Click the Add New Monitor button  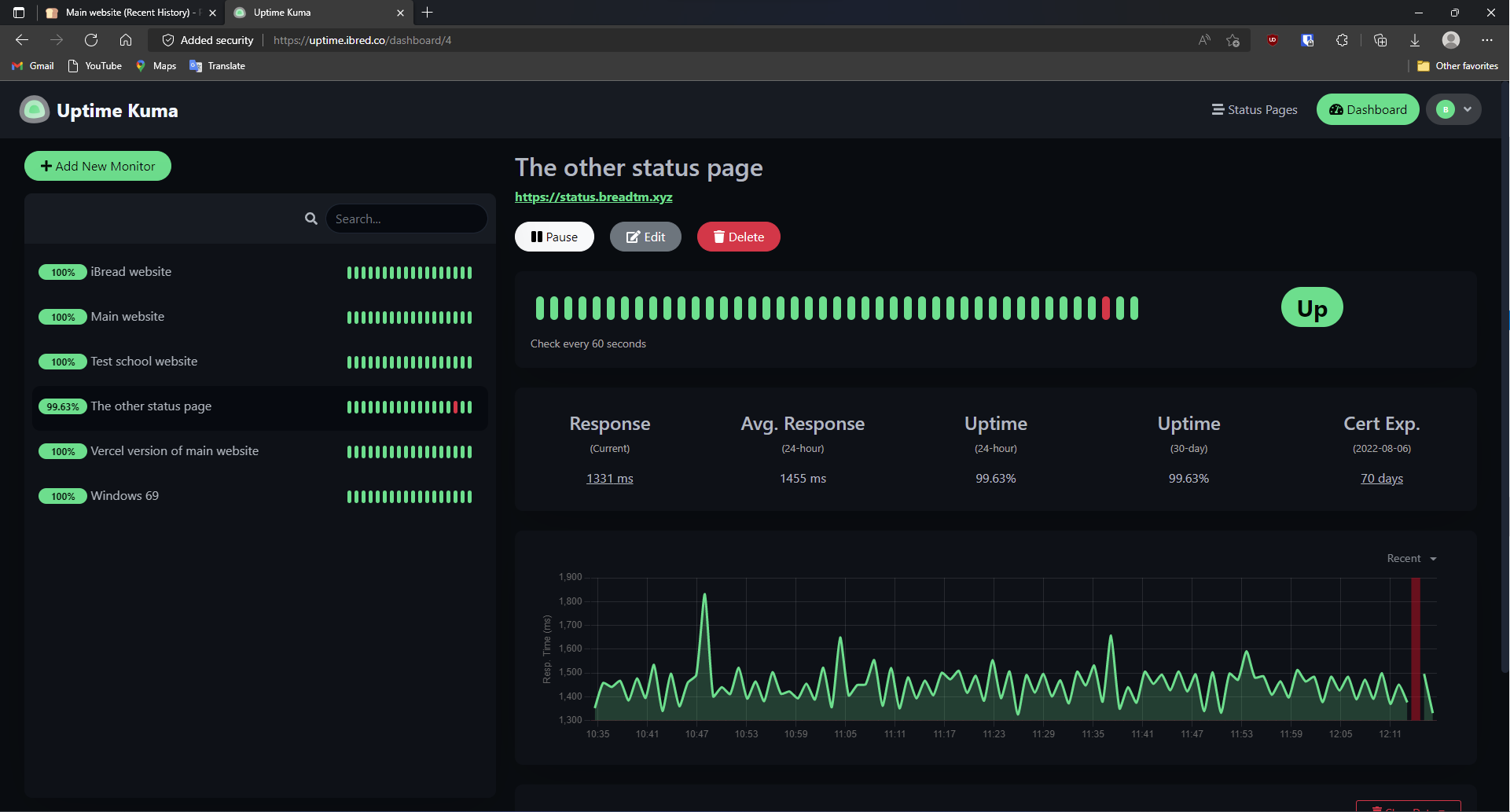[x=98, y=166]
